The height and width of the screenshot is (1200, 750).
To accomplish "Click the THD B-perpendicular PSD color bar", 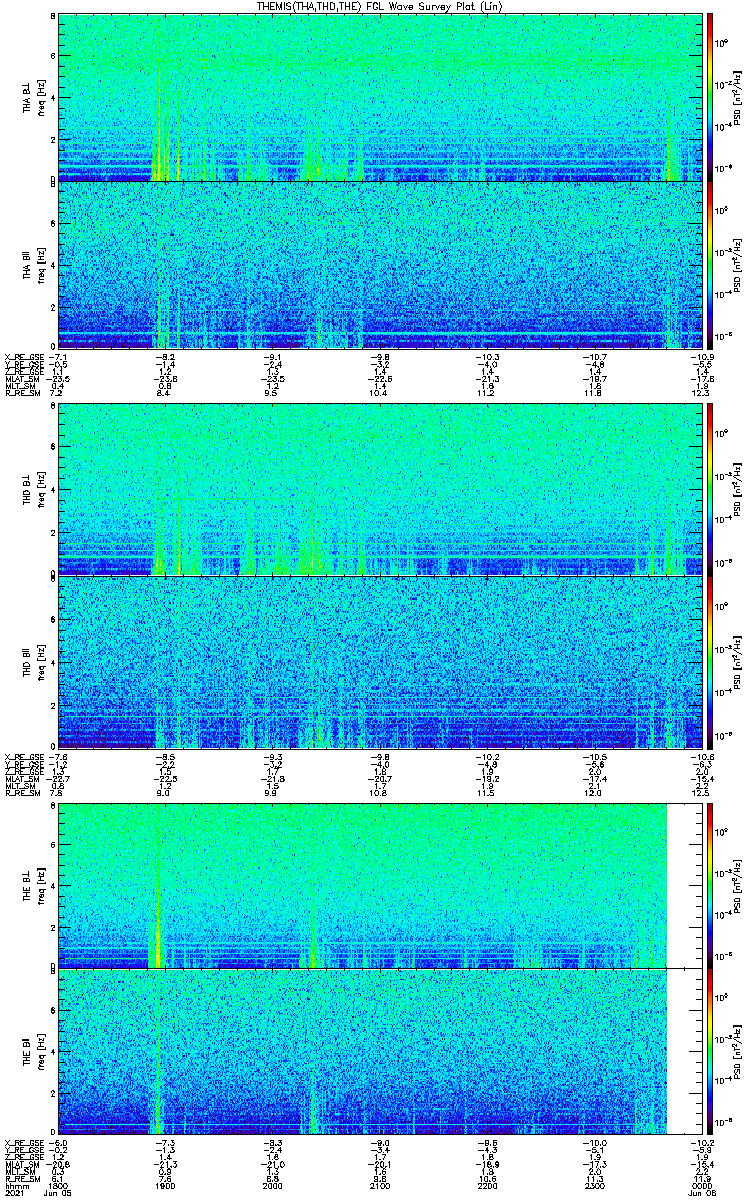I will click(710, 491).
